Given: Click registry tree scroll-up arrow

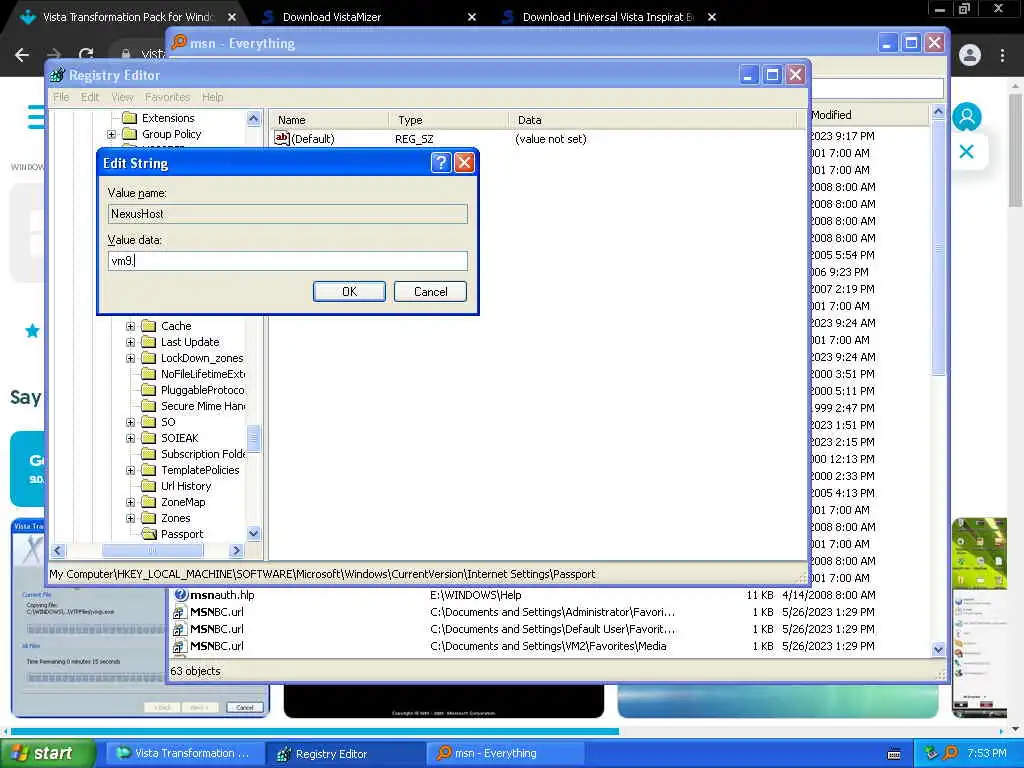Looking at the screenshot, I should (253, 118).
